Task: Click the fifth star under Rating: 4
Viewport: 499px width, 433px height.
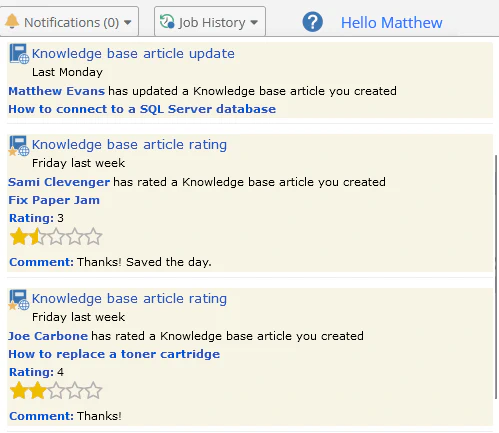Action: [93, 390]
